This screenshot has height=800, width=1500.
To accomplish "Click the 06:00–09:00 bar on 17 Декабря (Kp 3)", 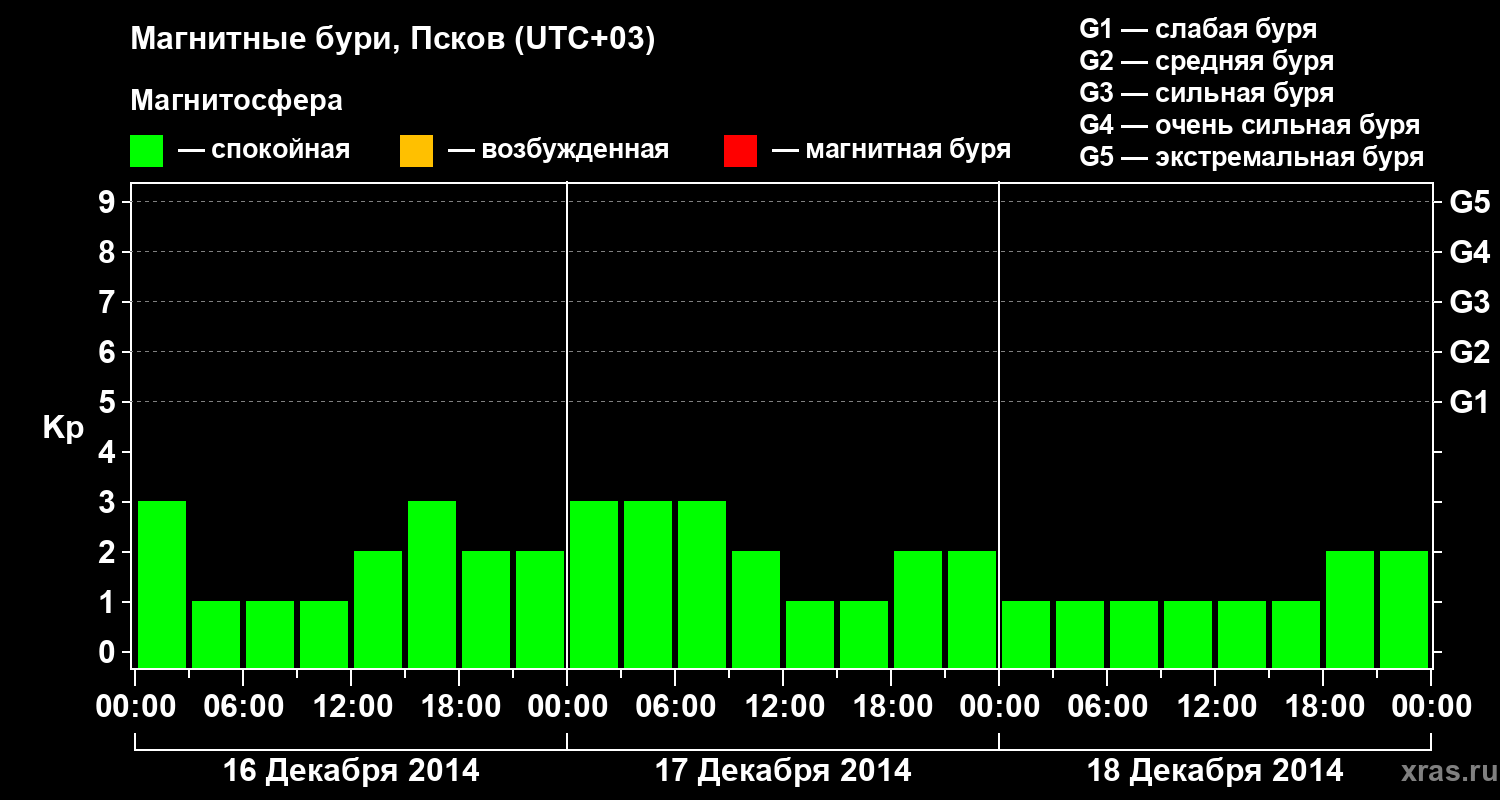I will click(x=702, y=584).
